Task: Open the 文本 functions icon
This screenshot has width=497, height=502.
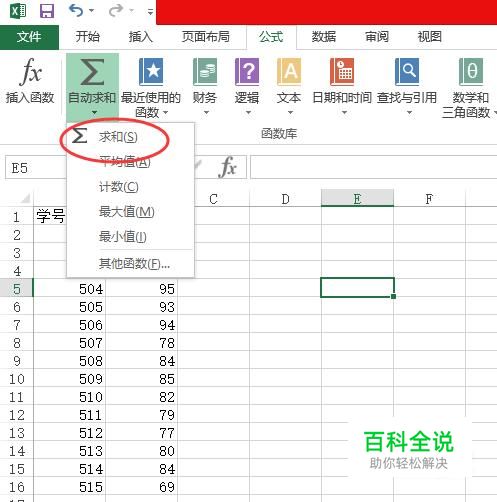Action: tap(289, 72)
